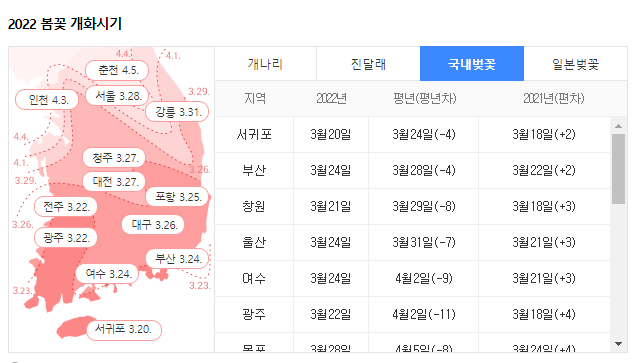Open the 일본벚꽃 tab
This screenshot has width=641, height=363.
coord(575,64)
